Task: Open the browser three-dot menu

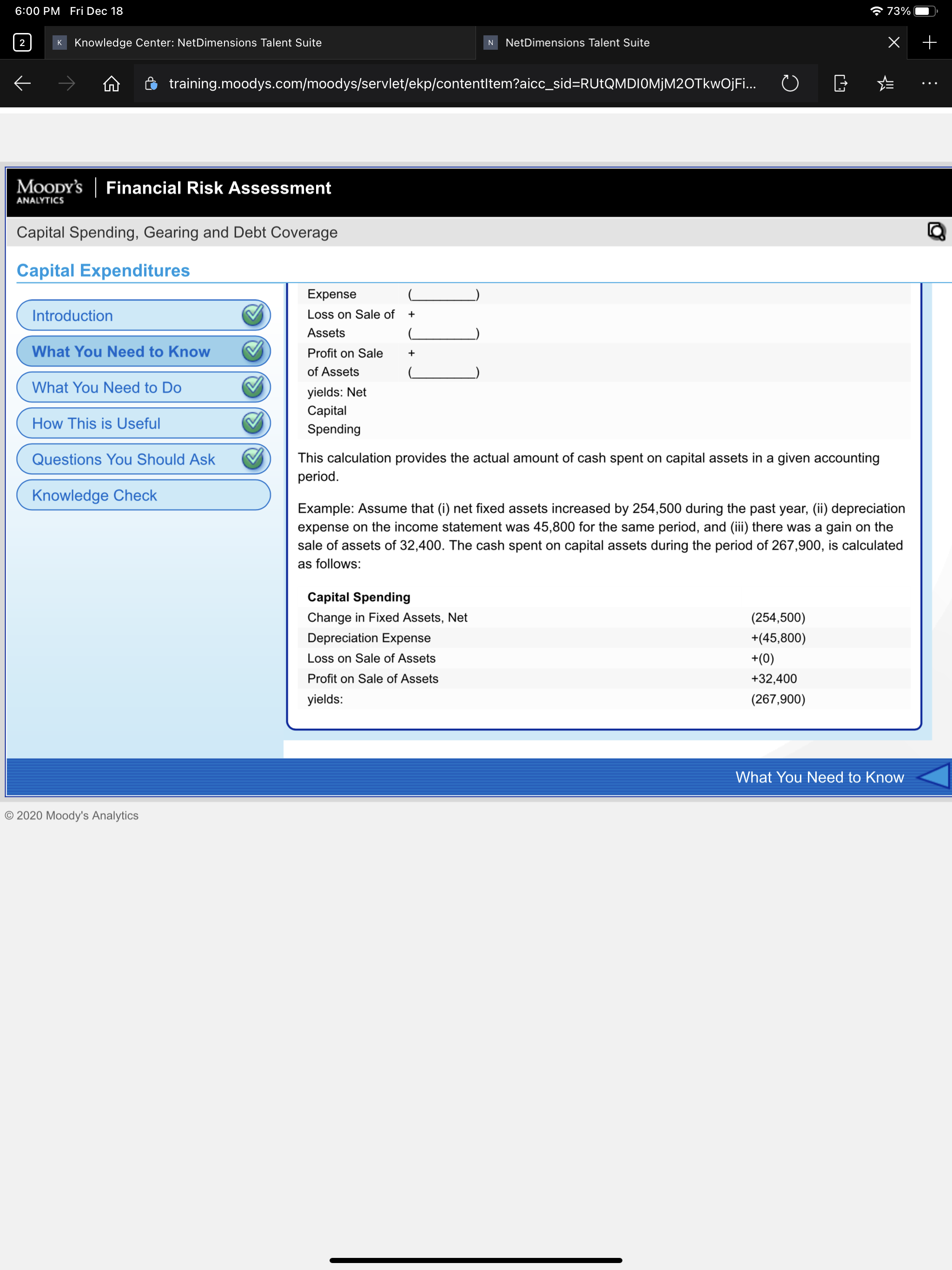Action: (x=929, y=84)
